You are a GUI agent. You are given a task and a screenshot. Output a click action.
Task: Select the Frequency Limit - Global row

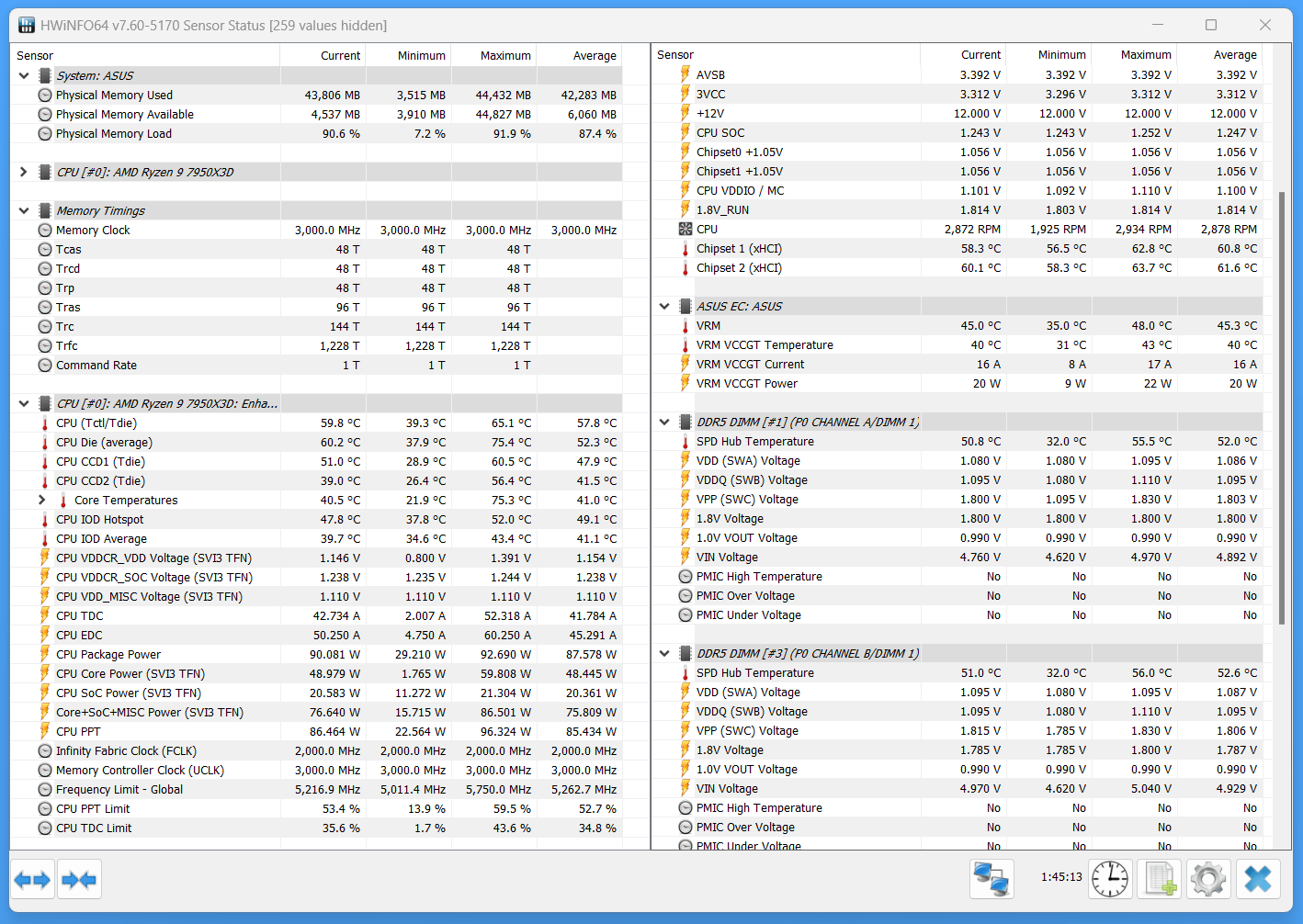tap(317, 790)
